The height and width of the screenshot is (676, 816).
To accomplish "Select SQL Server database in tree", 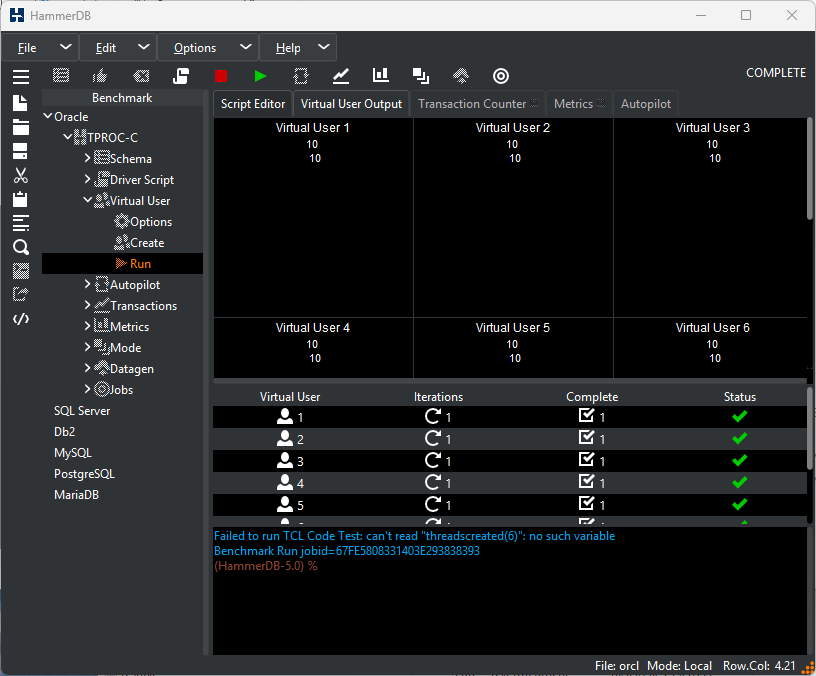I will point(82,411).
